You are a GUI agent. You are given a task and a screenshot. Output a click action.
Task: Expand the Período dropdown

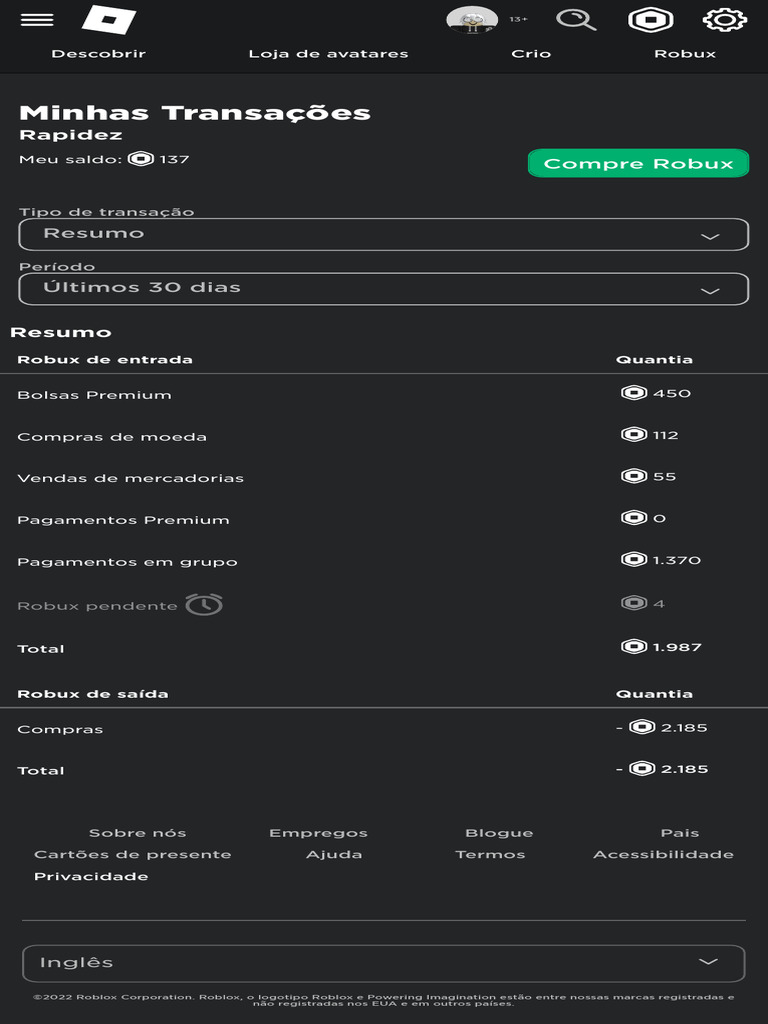point(384,288)
